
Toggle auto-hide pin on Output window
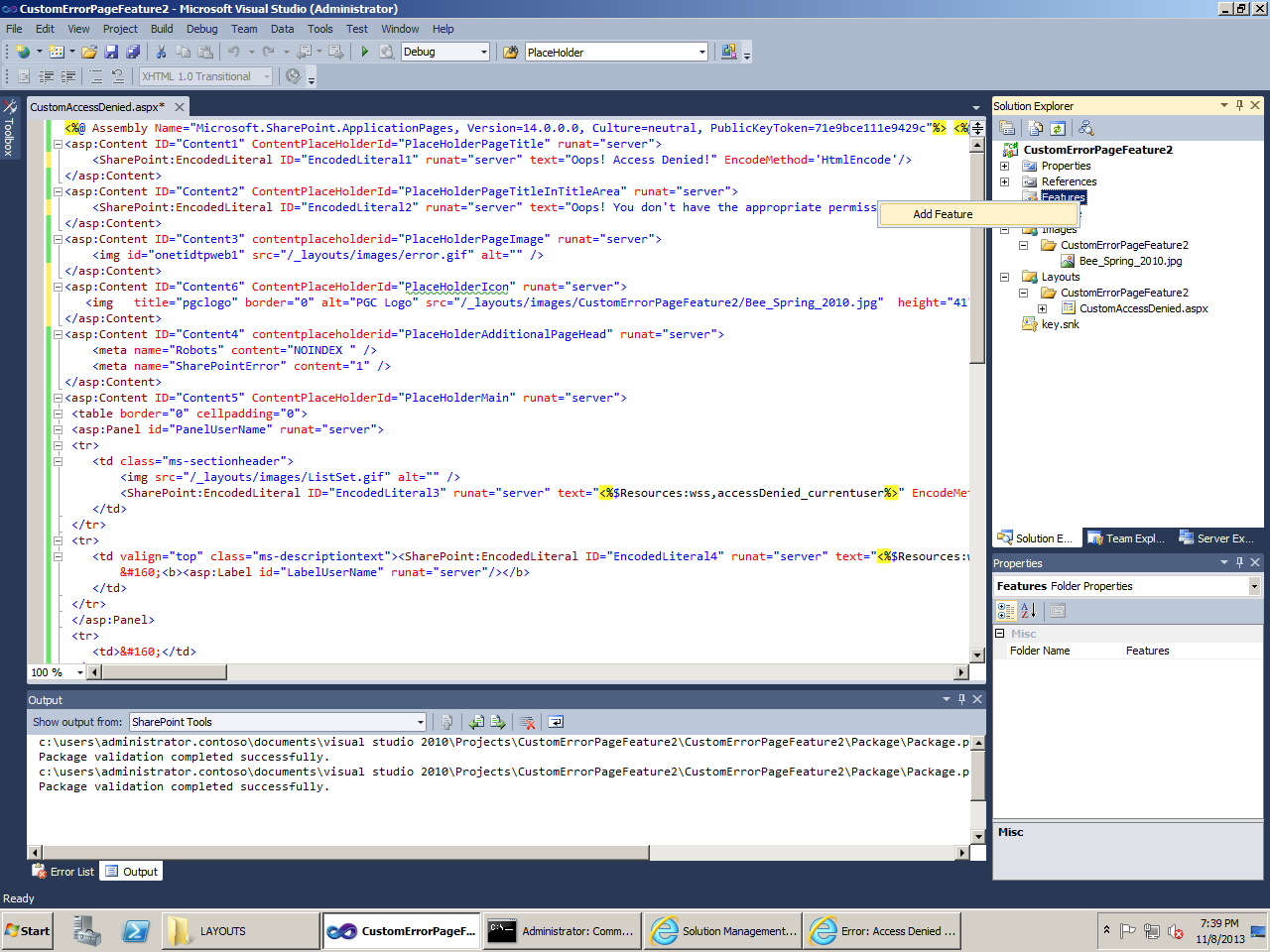[x=961, y=699]
